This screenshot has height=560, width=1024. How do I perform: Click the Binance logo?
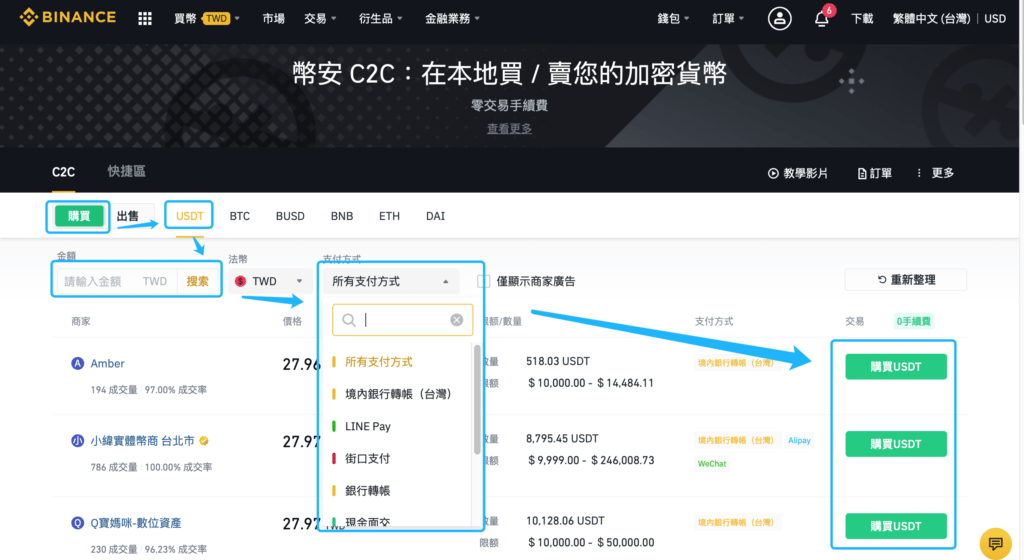[68, 18]
